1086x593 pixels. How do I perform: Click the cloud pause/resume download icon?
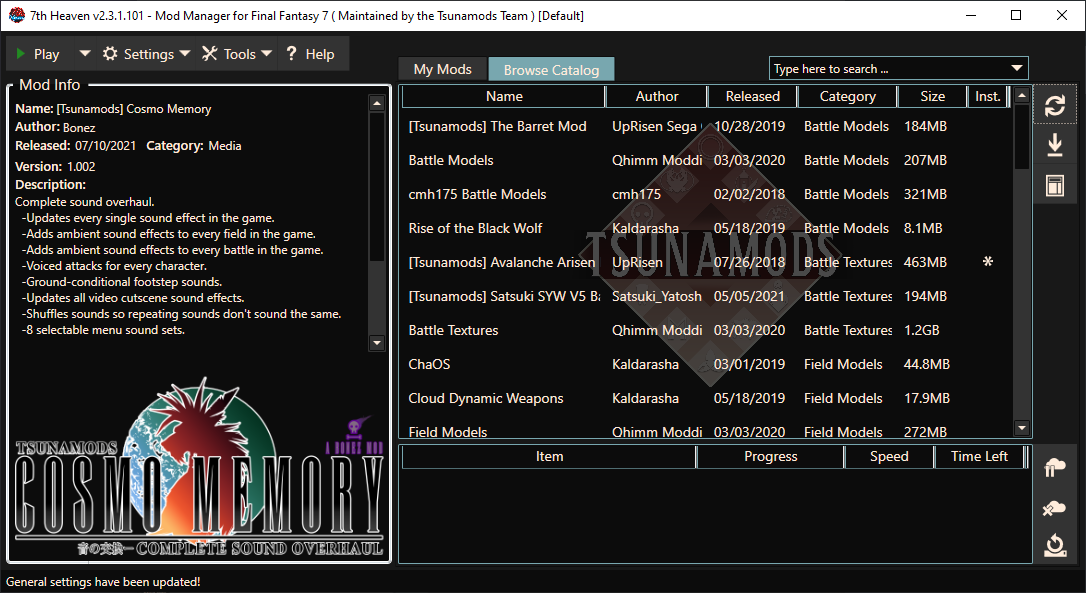(x=1055, y=468)
